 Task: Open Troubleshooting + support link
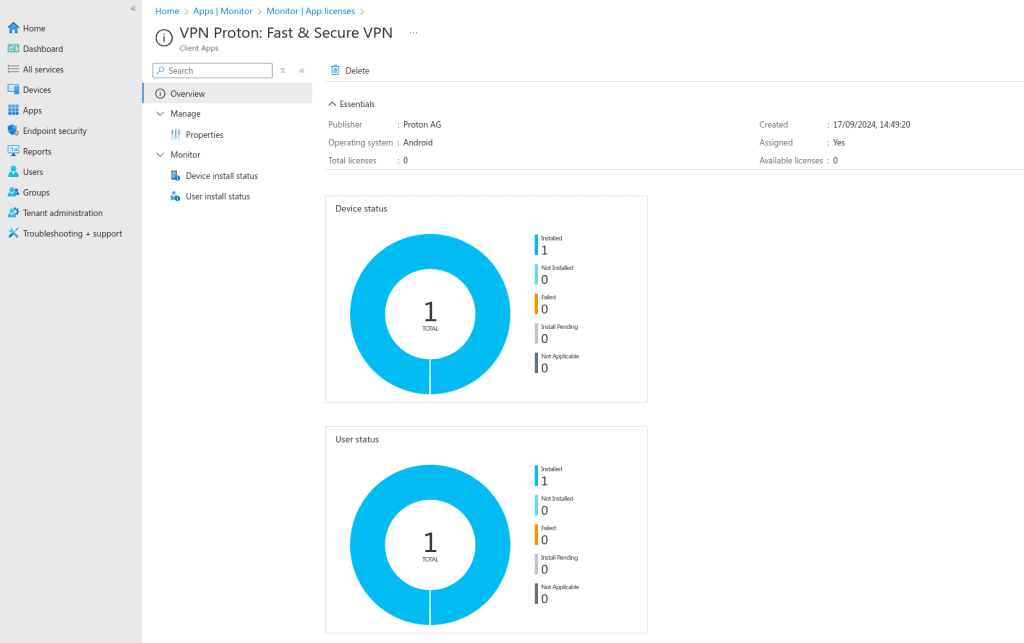coord(72,233)
